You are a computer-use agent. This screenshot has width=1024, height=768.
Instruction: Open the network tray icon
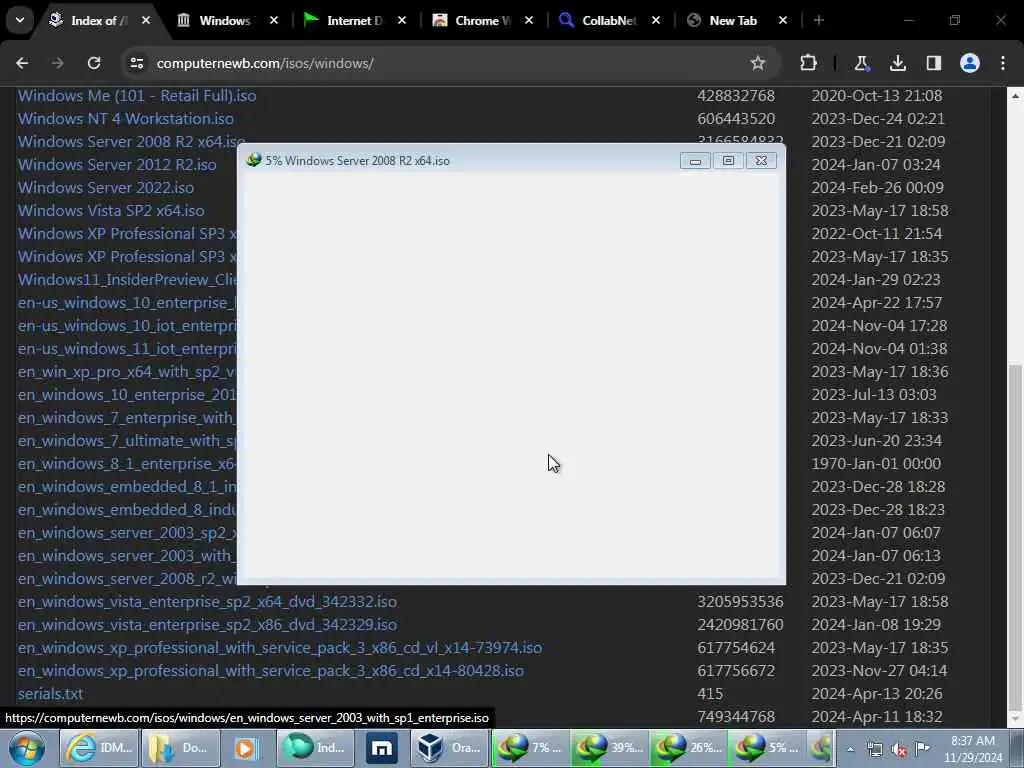tap(874, 749)
